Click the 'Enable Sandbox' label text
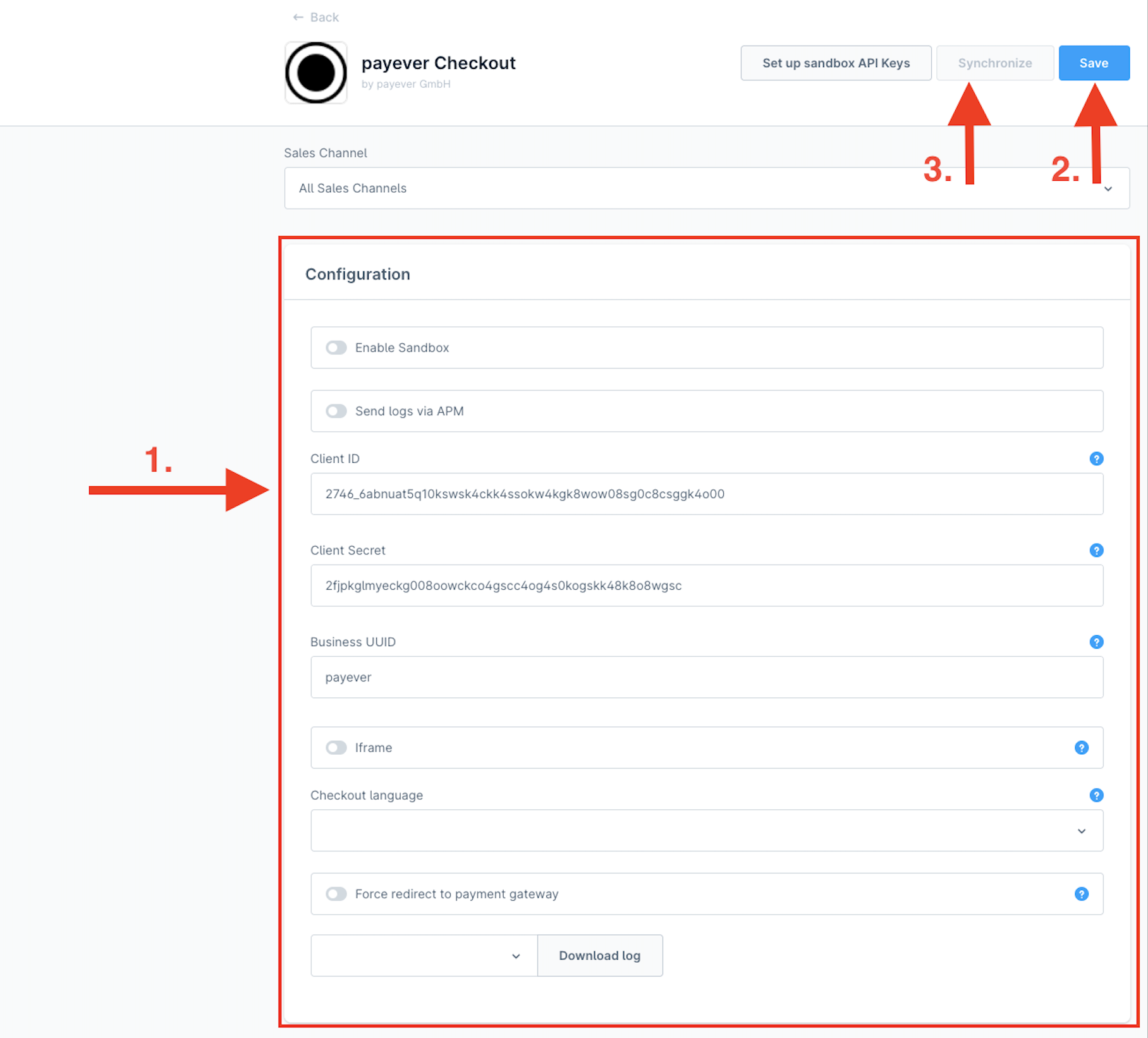Viewport: 1148px width, 1038px height. click(x=402, y=348)
